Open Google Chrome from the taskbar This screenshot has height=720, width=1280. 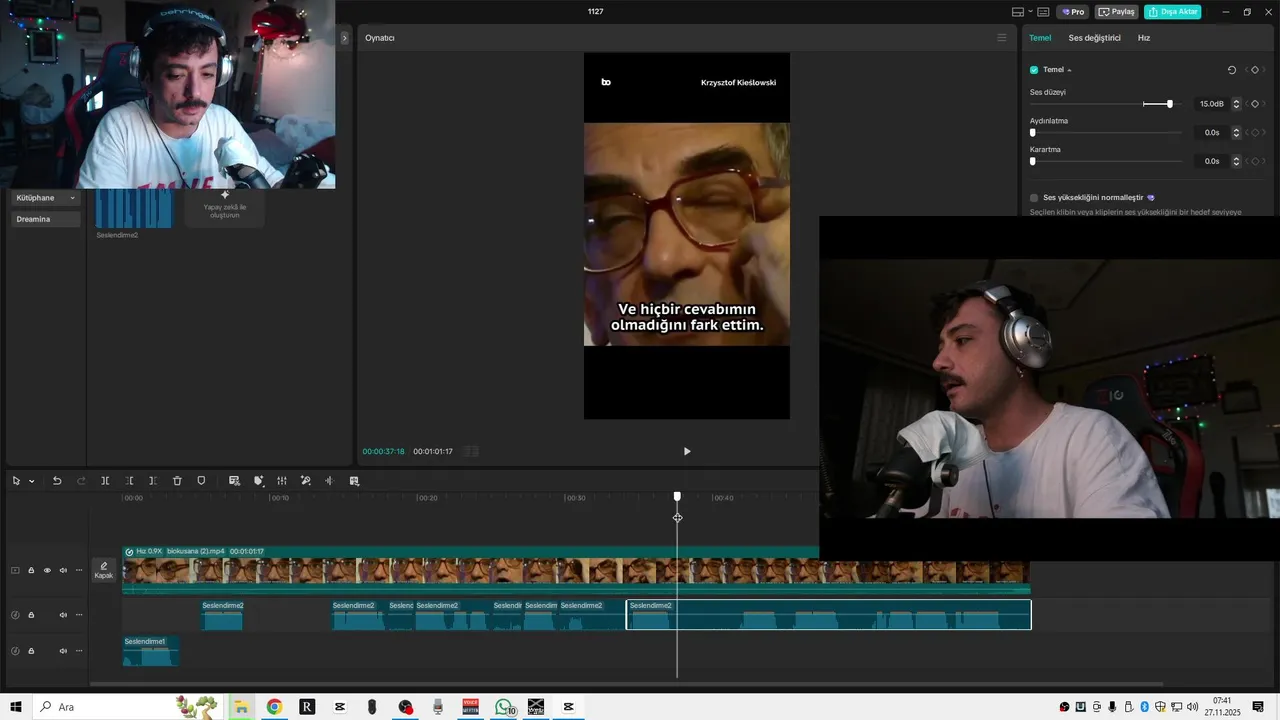coord(274,707)
